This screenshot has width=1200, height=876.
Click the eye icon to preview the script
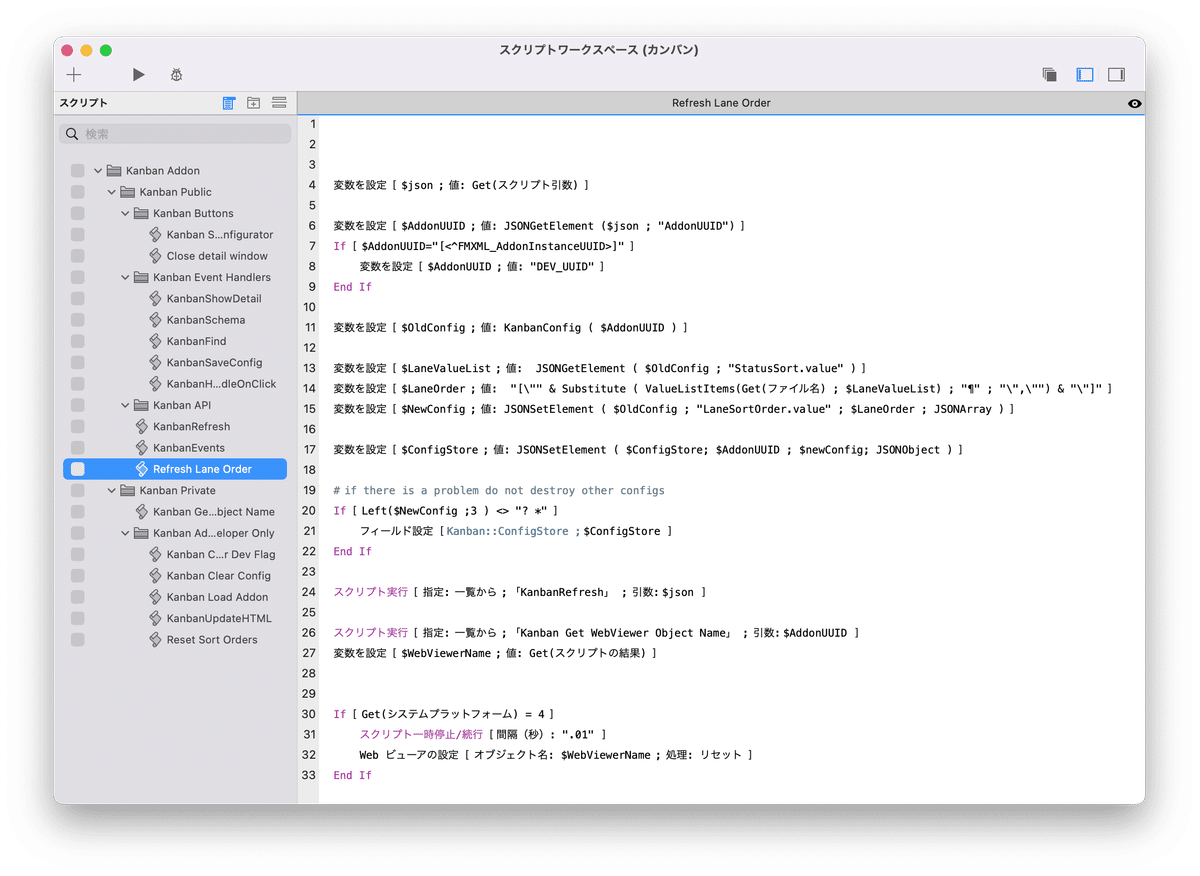coord(1134,103)
